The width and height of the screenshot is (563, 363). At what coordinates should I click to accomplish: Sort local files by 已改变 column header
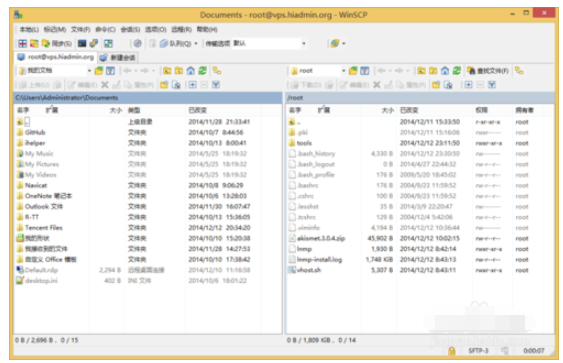pos(223,110)
